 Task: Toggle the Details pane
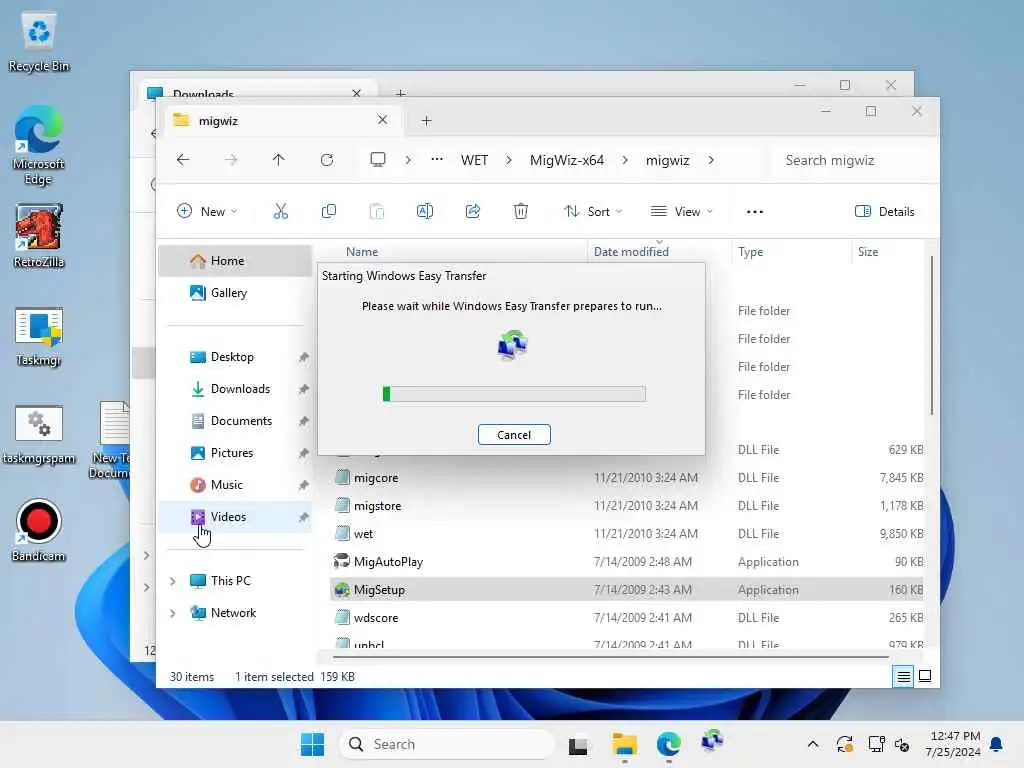pos(884,211)
